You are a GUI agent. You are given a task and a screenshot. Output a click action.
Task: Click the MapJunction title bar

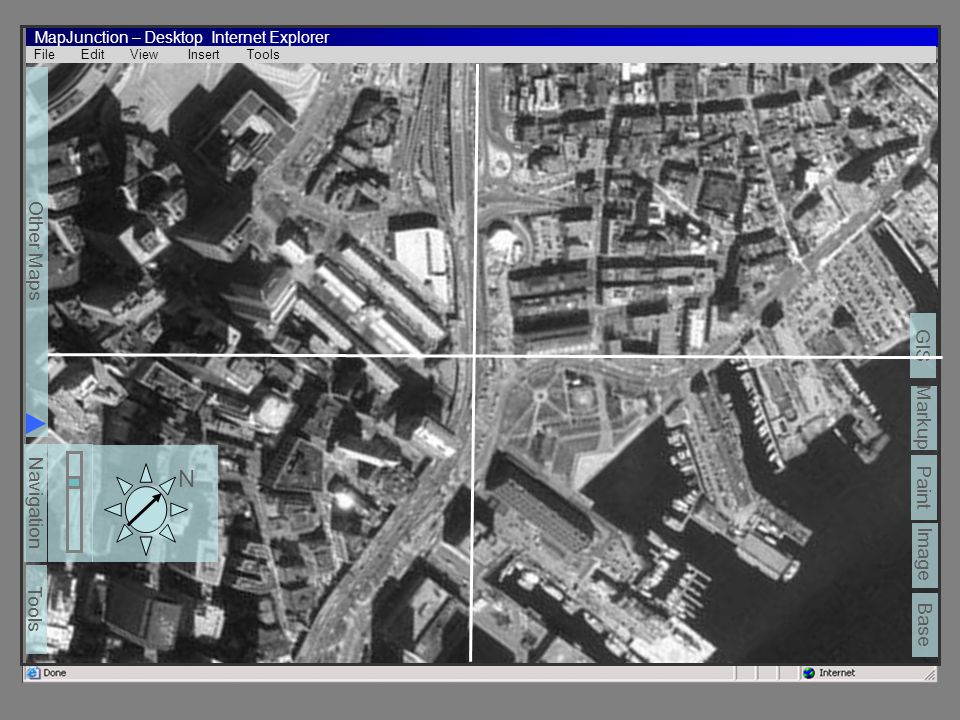pos(481,37)
